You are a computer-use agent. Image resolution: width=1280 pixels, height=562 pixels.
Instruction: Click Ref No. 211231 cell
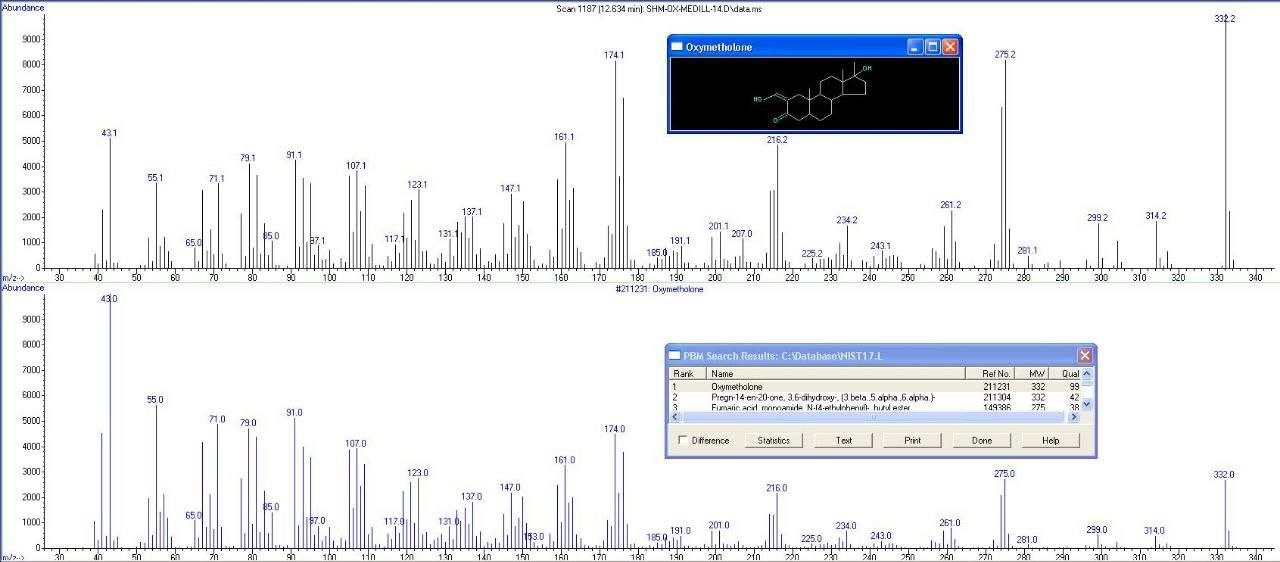(x=996, y=386)
